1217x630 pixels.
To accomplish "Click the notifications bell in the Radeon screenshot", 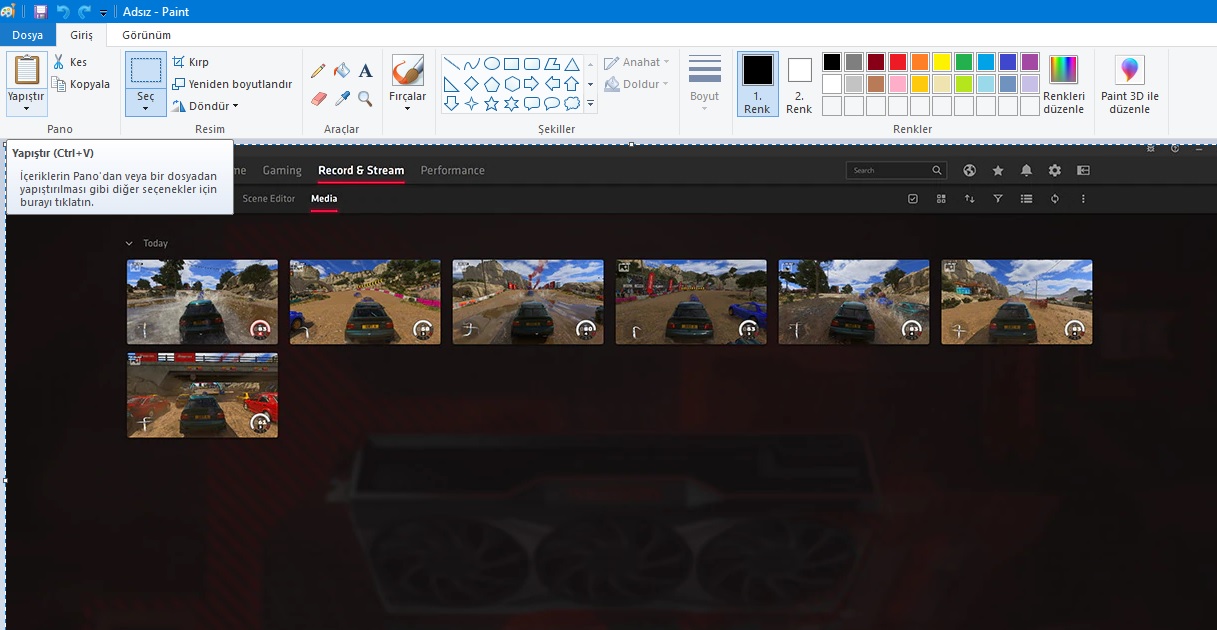I will (1026, 170).
